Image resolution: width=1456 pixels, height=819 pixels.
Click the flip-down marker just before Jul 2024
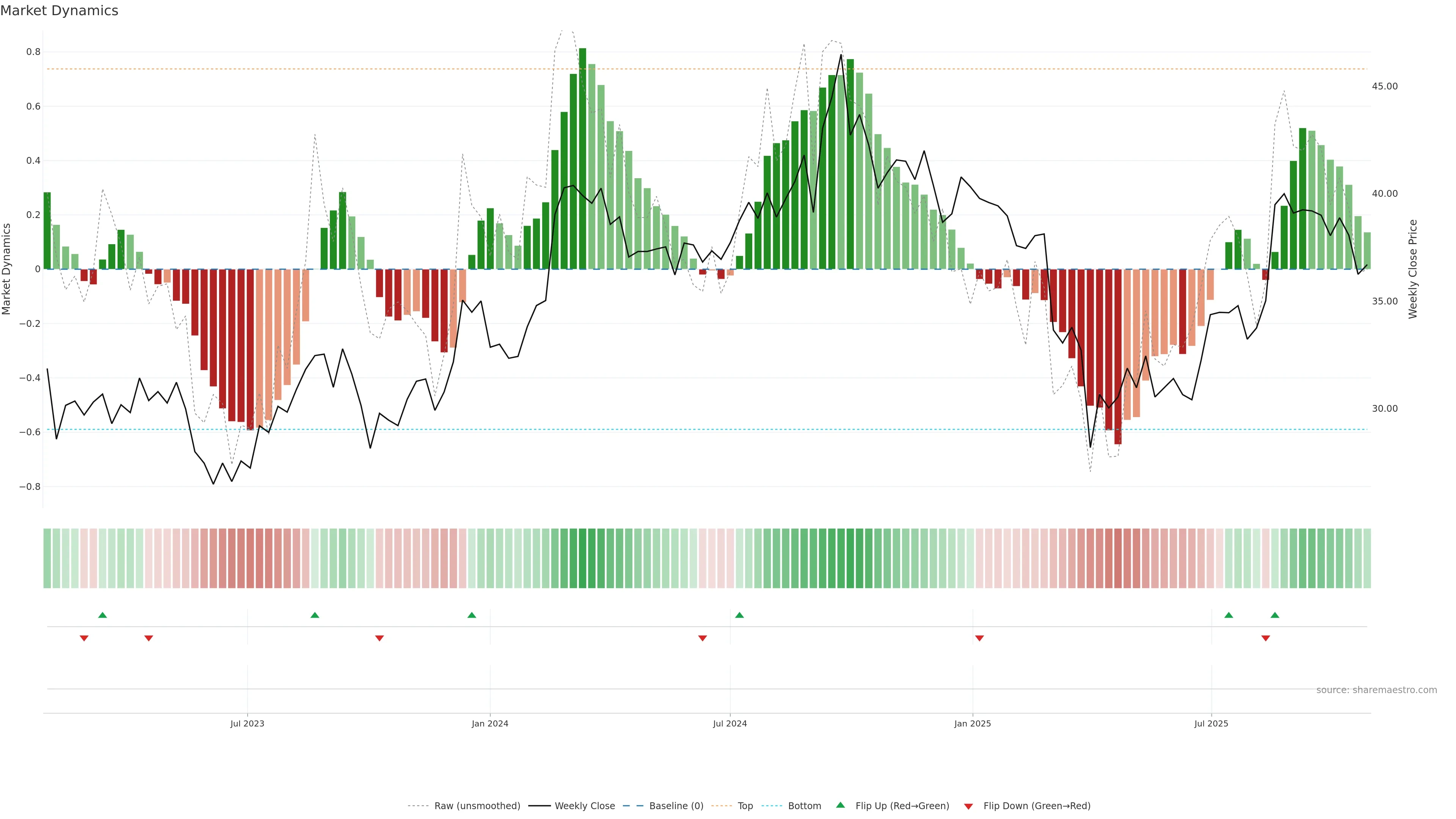tap(703, 638)
